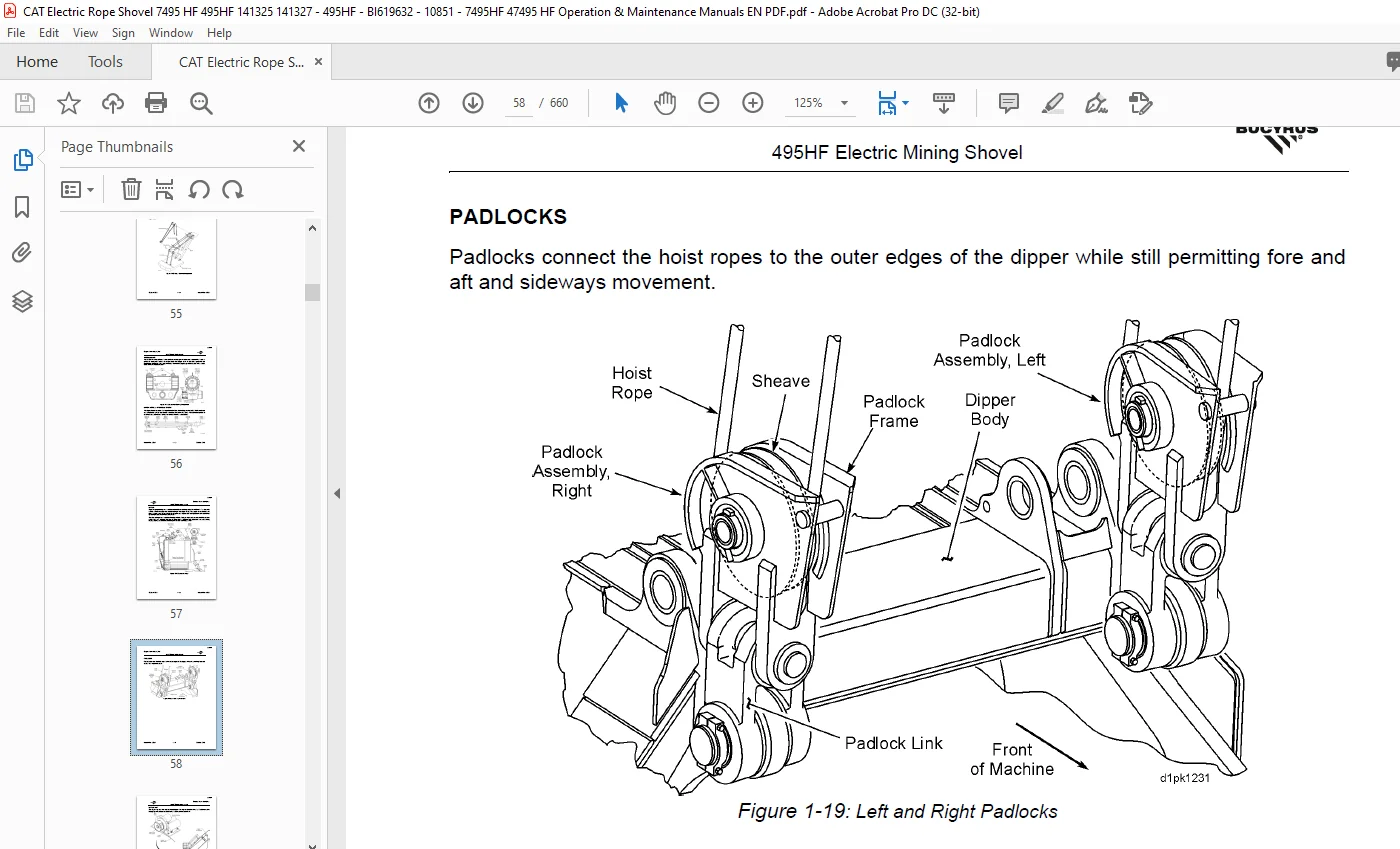The width and height of the screenshot is (1400, 849).
Task: Switch to the Tools tab
Action: 105,62
